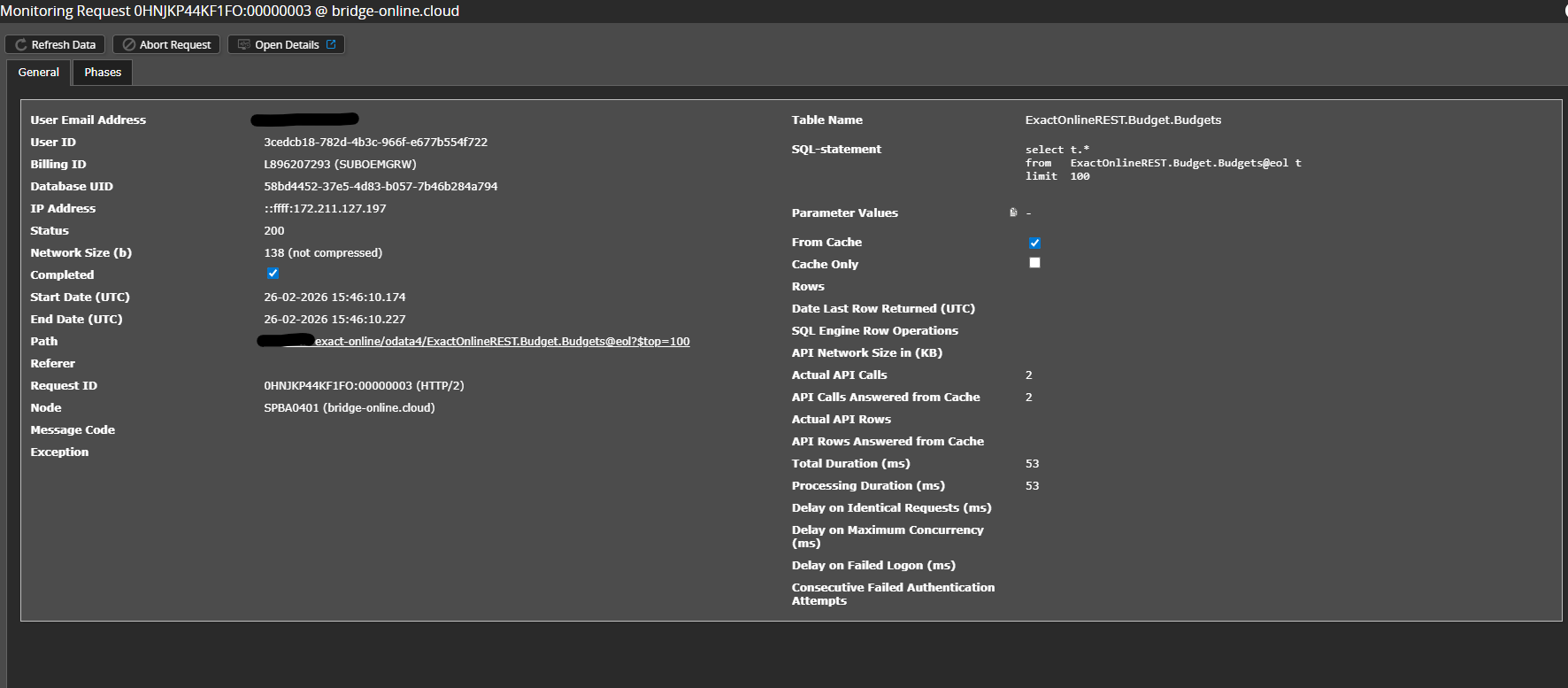Open the Phases tab
Image resolution: width=1568 pixels, height=688 pixels.
(103, 73)
